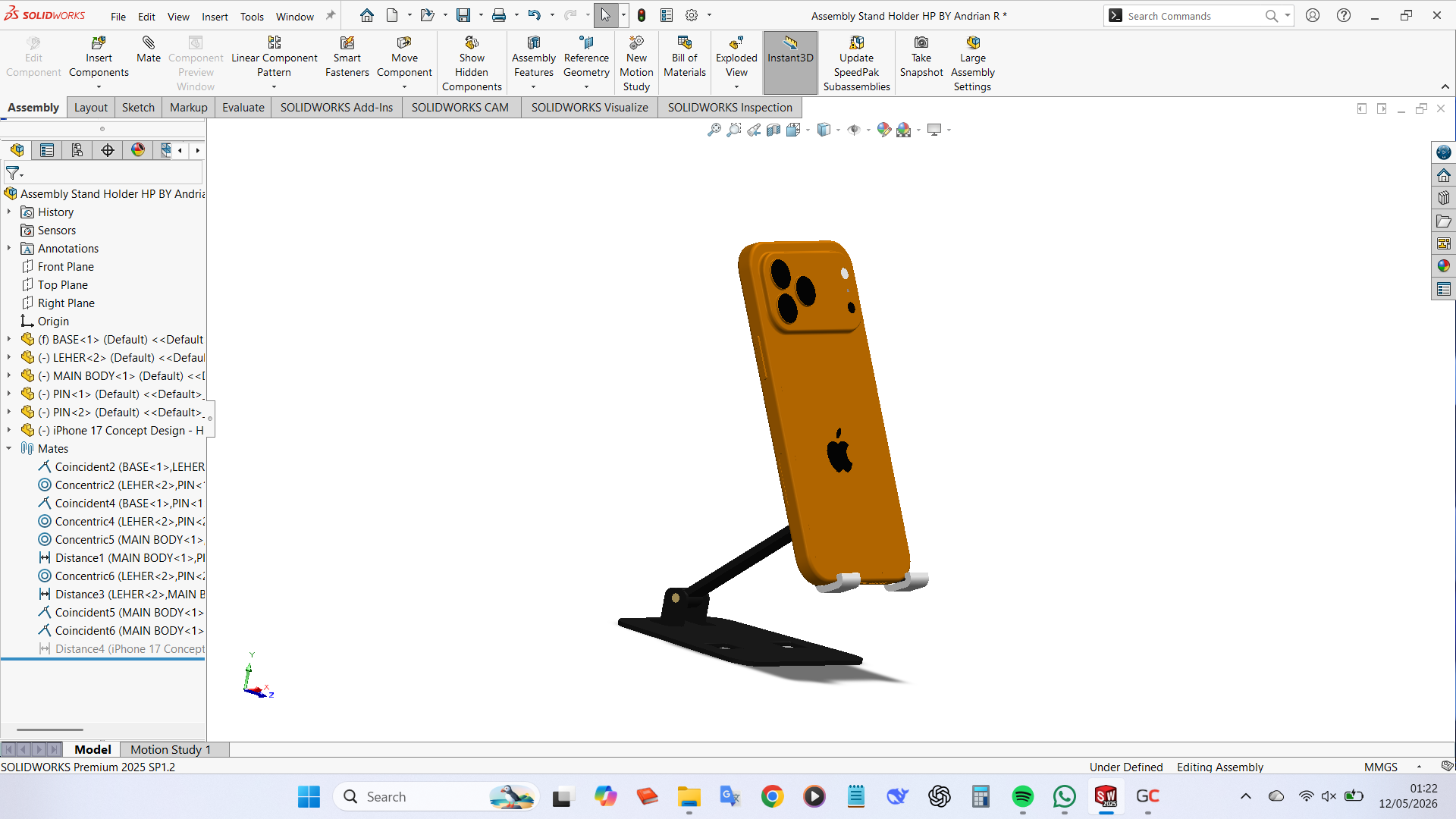Viewport: 1456px width, 819px height.
Task: Take Snapshot of the assembly
Action: coord(921,58)
